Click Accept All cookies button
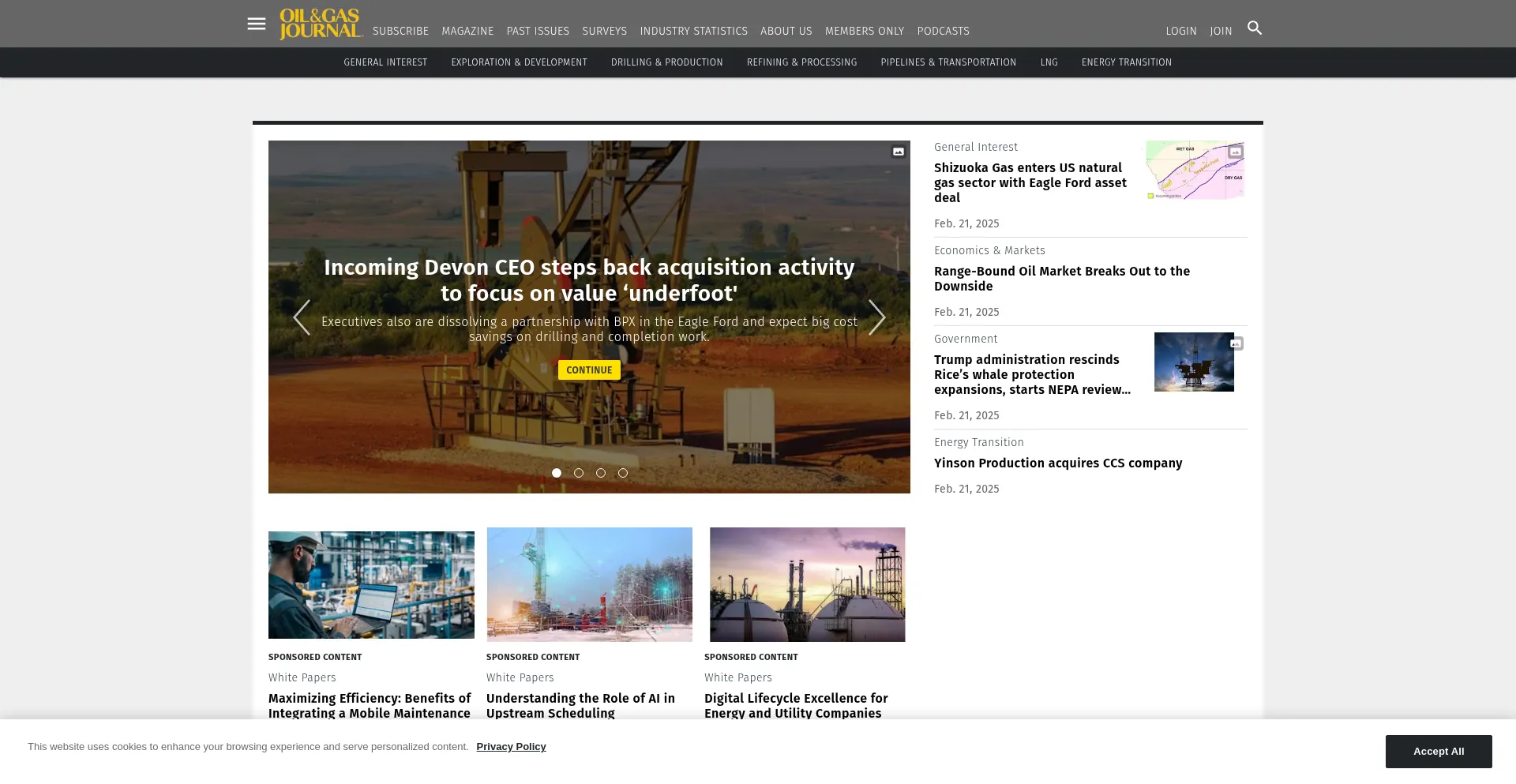 tap(1439, 752)
